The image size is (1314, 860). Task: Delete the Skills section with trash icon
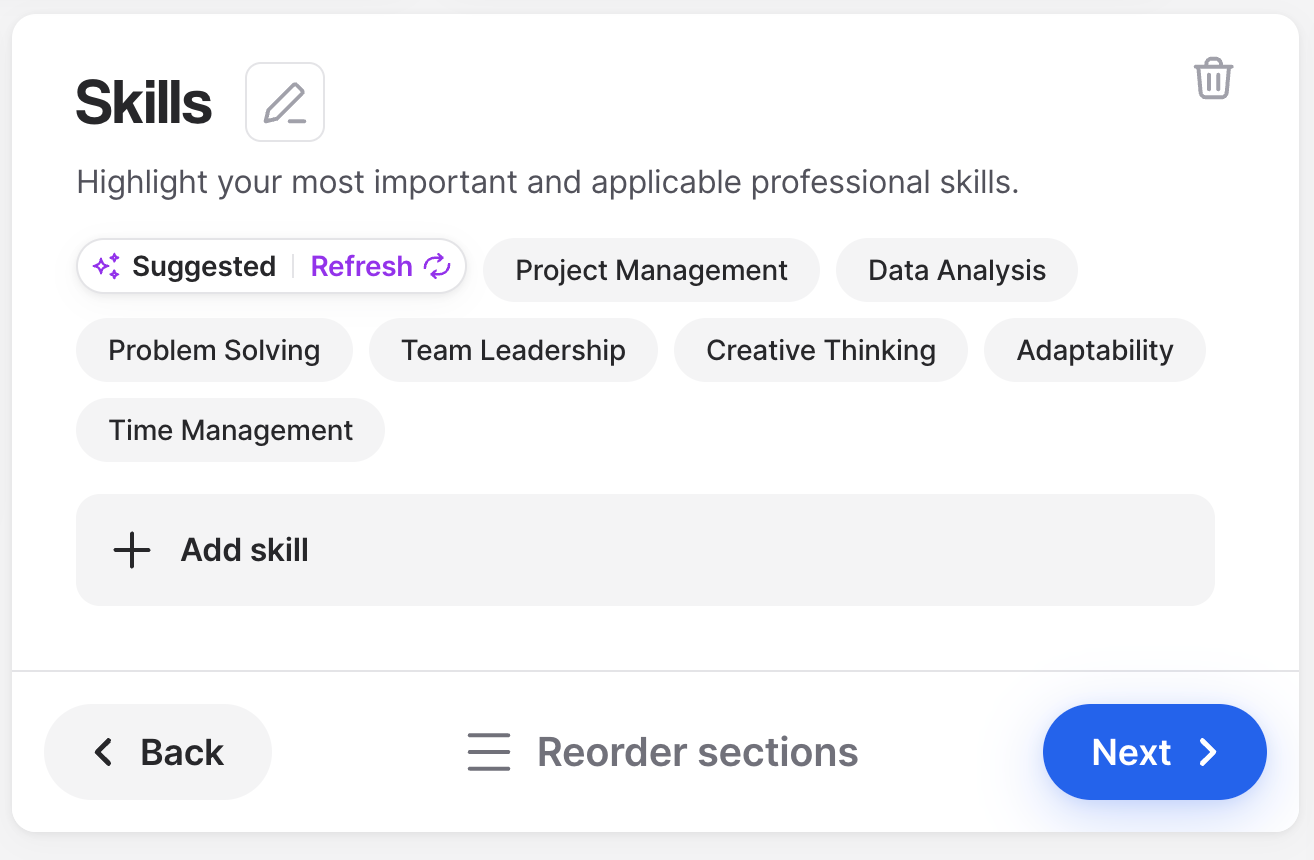pyautogui.click(x=1213, y=78)
